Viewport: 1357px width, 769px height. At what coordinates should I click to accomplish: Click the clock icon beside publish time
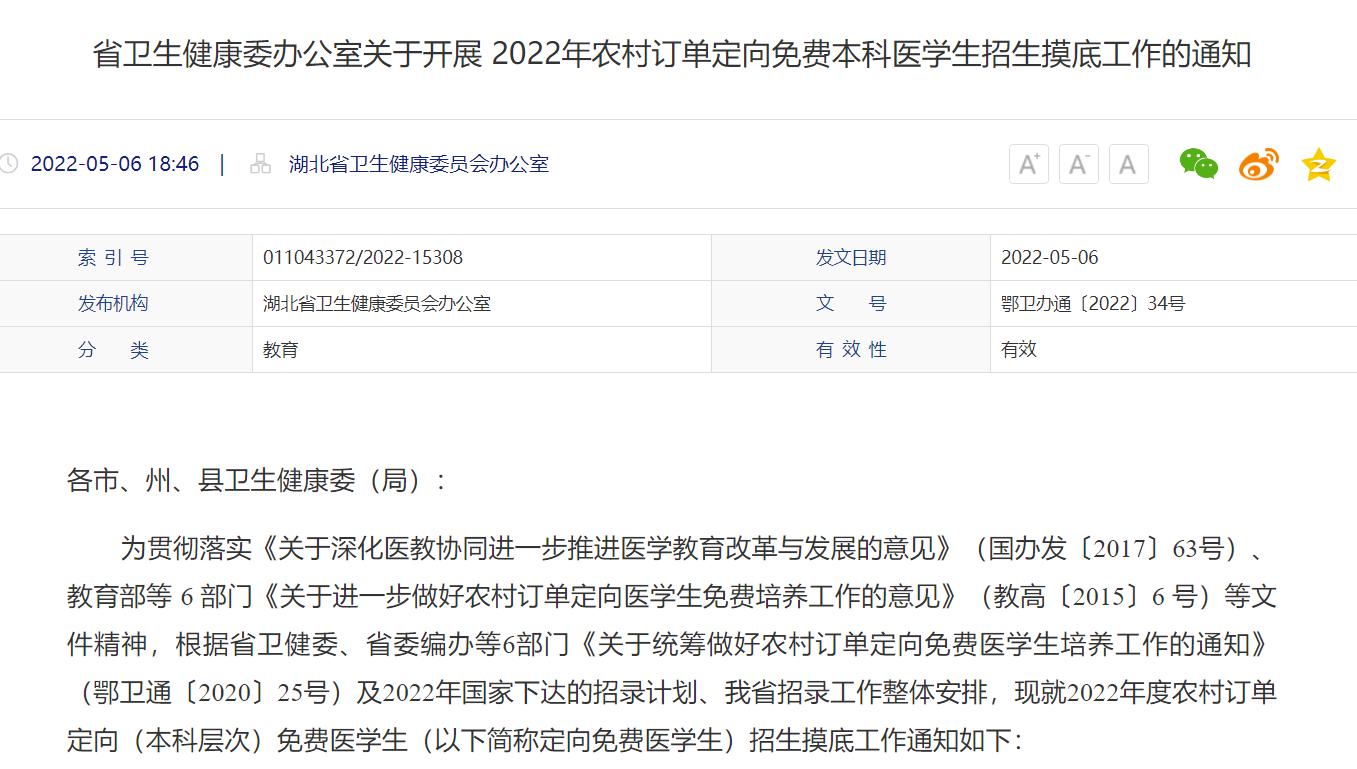pyautogui.click(x=9, y=164)
